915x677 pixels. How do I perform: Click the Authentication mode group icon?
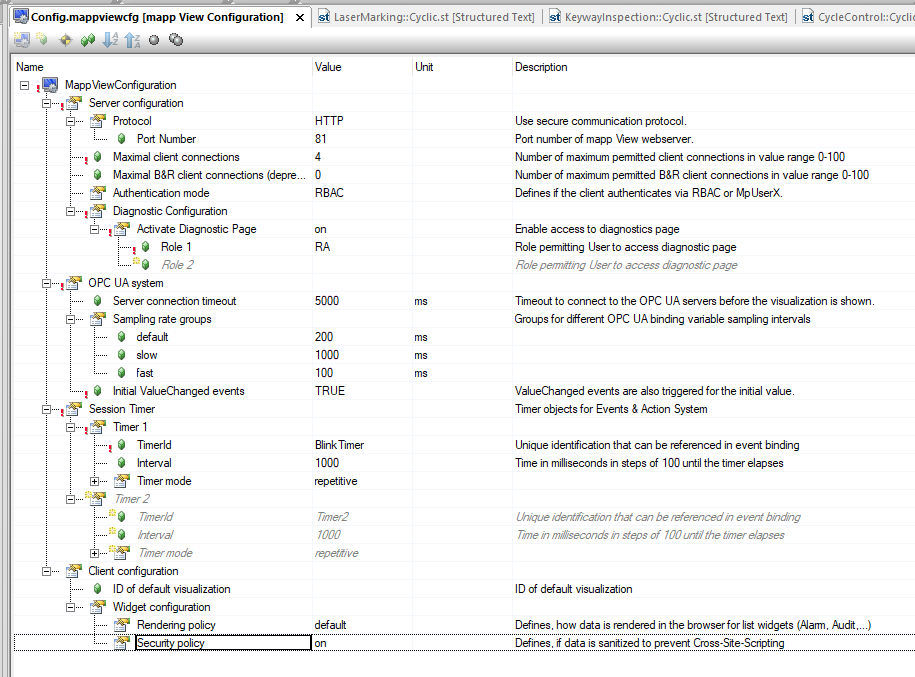click(97, 193)
